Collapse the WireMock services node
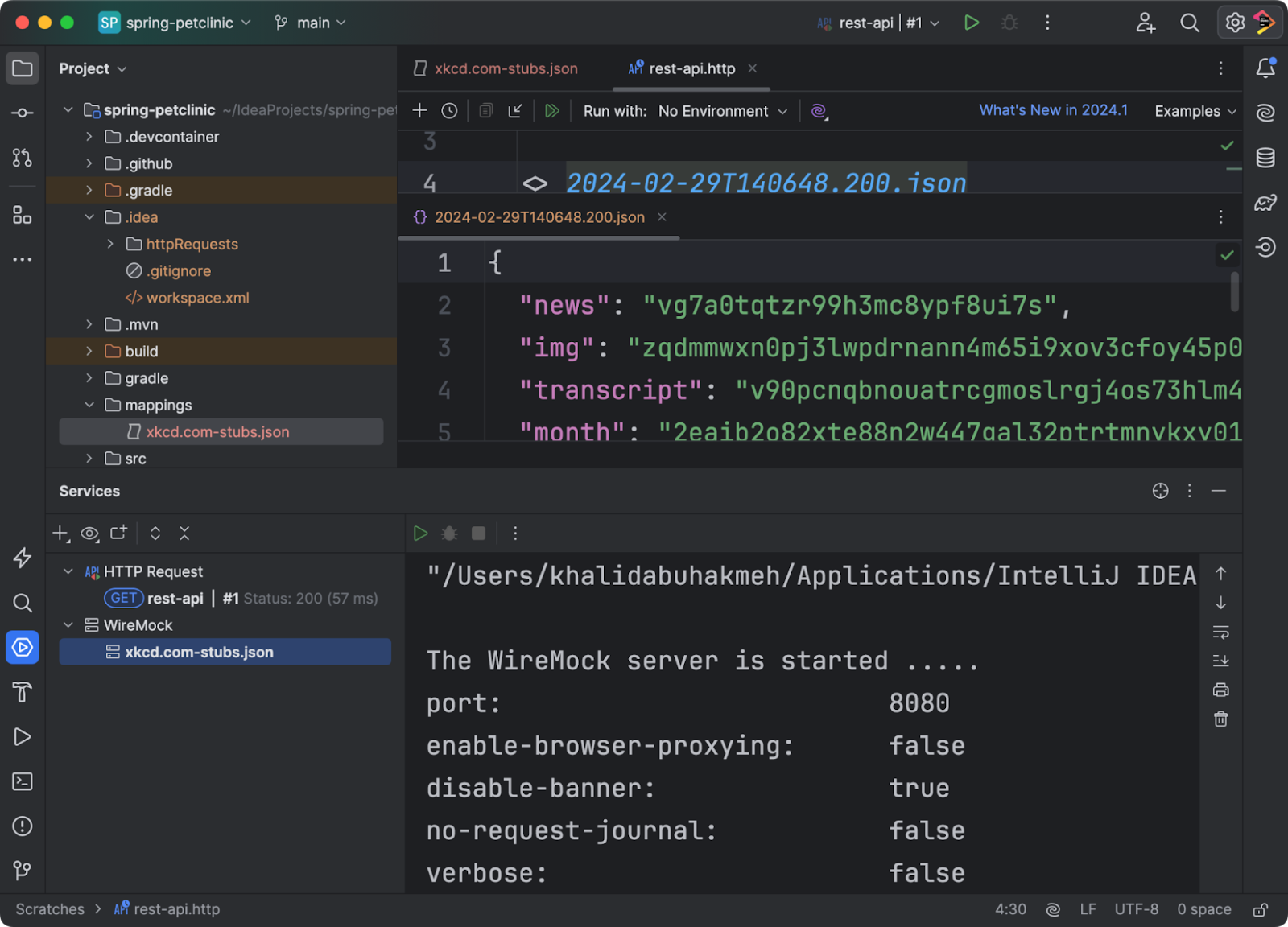The image size is (1288, 927). click(68, 625)
